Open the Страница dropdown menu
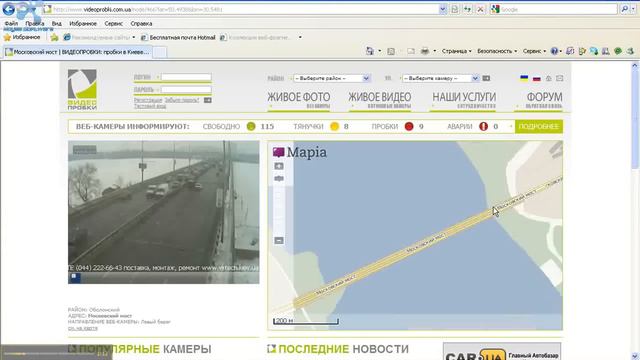 pos(456,51)
